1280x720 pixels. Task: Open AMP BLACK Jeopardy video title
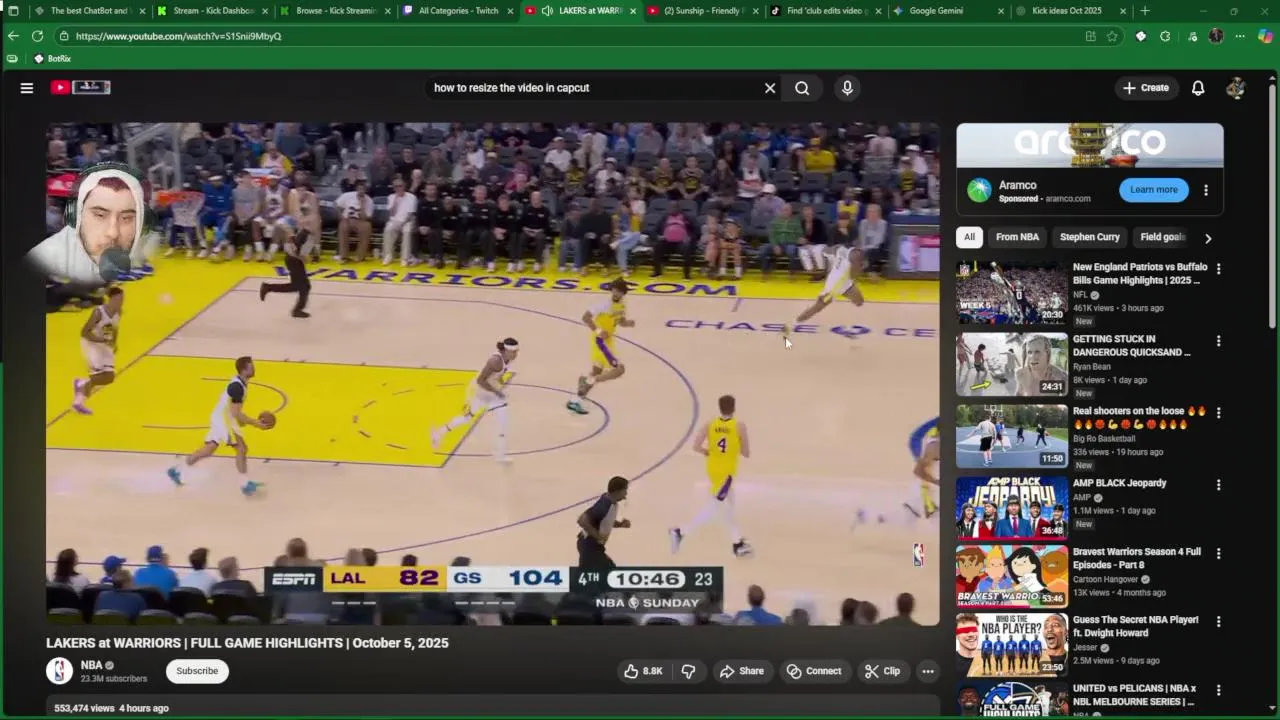1119,483
